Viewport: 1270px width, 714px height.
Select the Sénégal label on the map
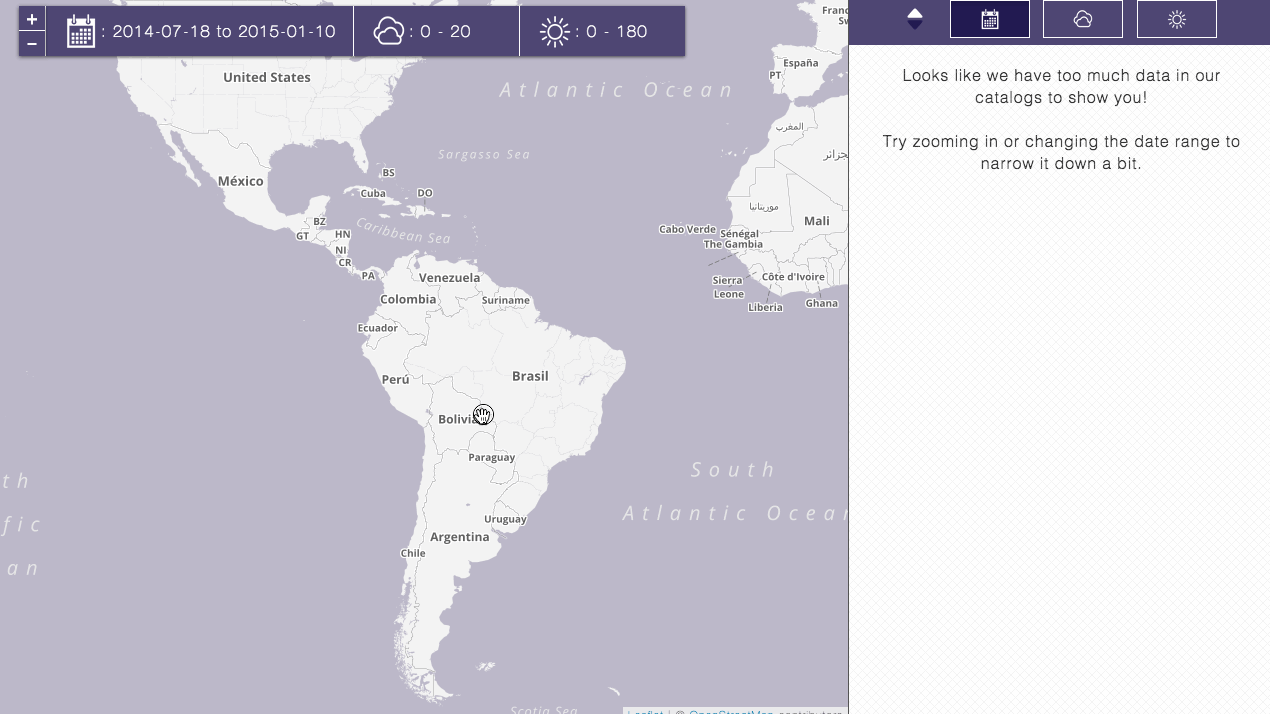pyautogui.click(x=740, y=232)
